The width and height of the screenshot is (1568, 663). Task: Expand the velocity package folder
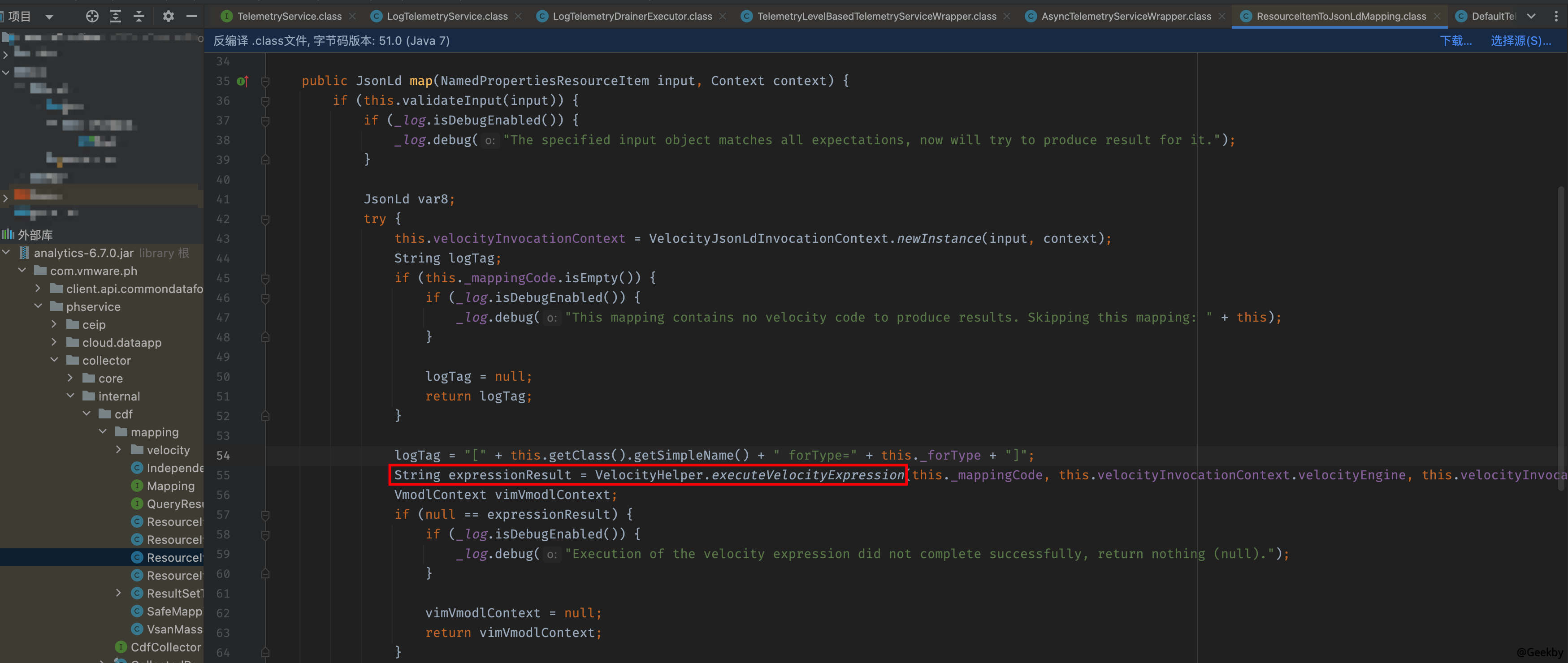[x=119, y=449]
